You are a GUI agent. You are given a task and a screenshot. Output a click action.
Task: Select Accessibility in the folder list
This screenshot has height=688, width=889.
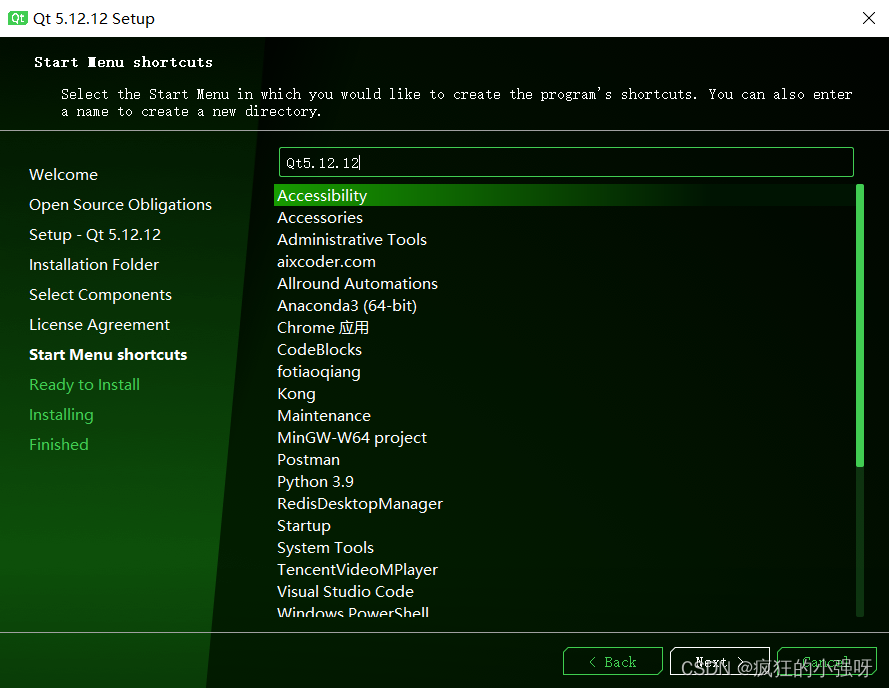coord(564,195)
